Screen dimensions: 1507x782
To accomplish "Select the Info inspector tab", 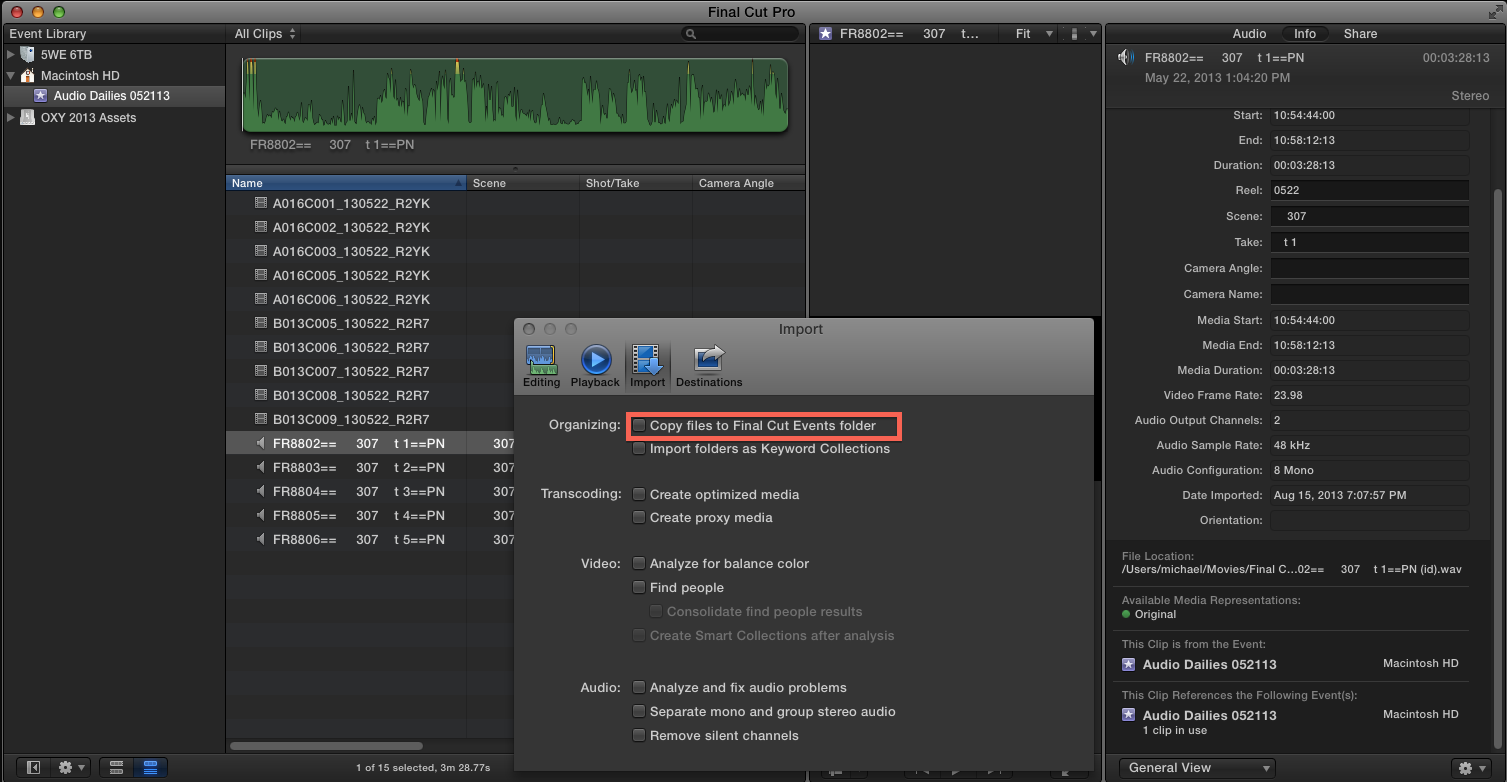I will 1305,33.
